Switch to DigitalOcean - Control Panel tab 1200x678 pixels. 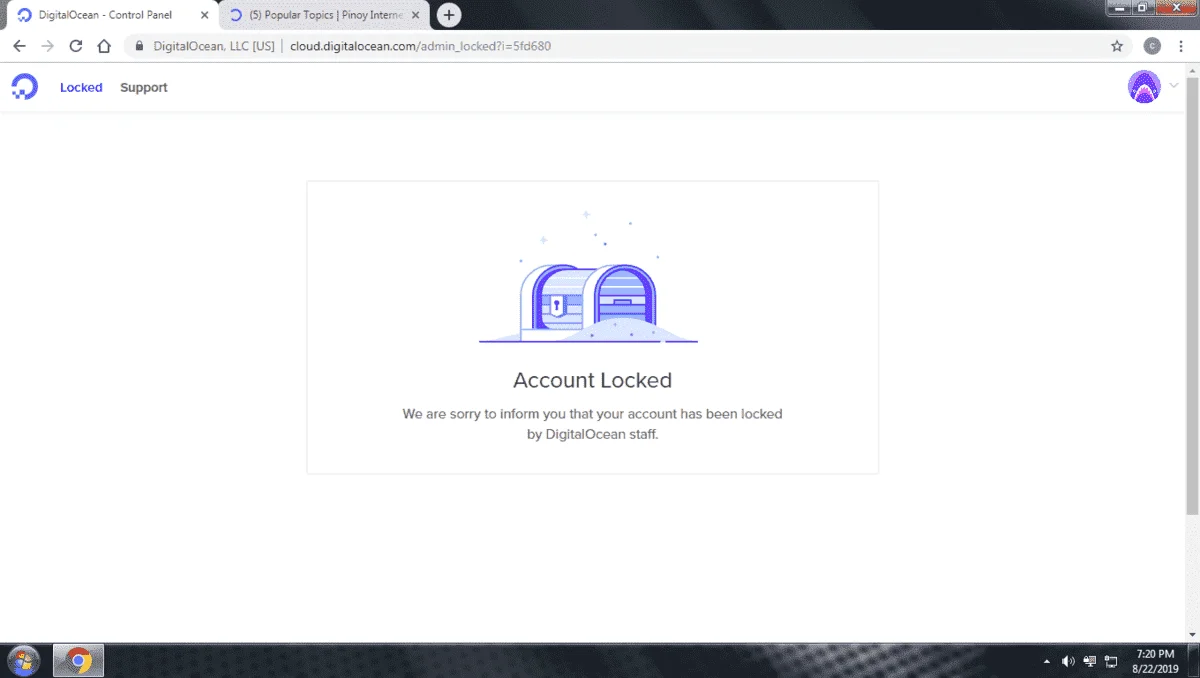[x=112, y=15]
